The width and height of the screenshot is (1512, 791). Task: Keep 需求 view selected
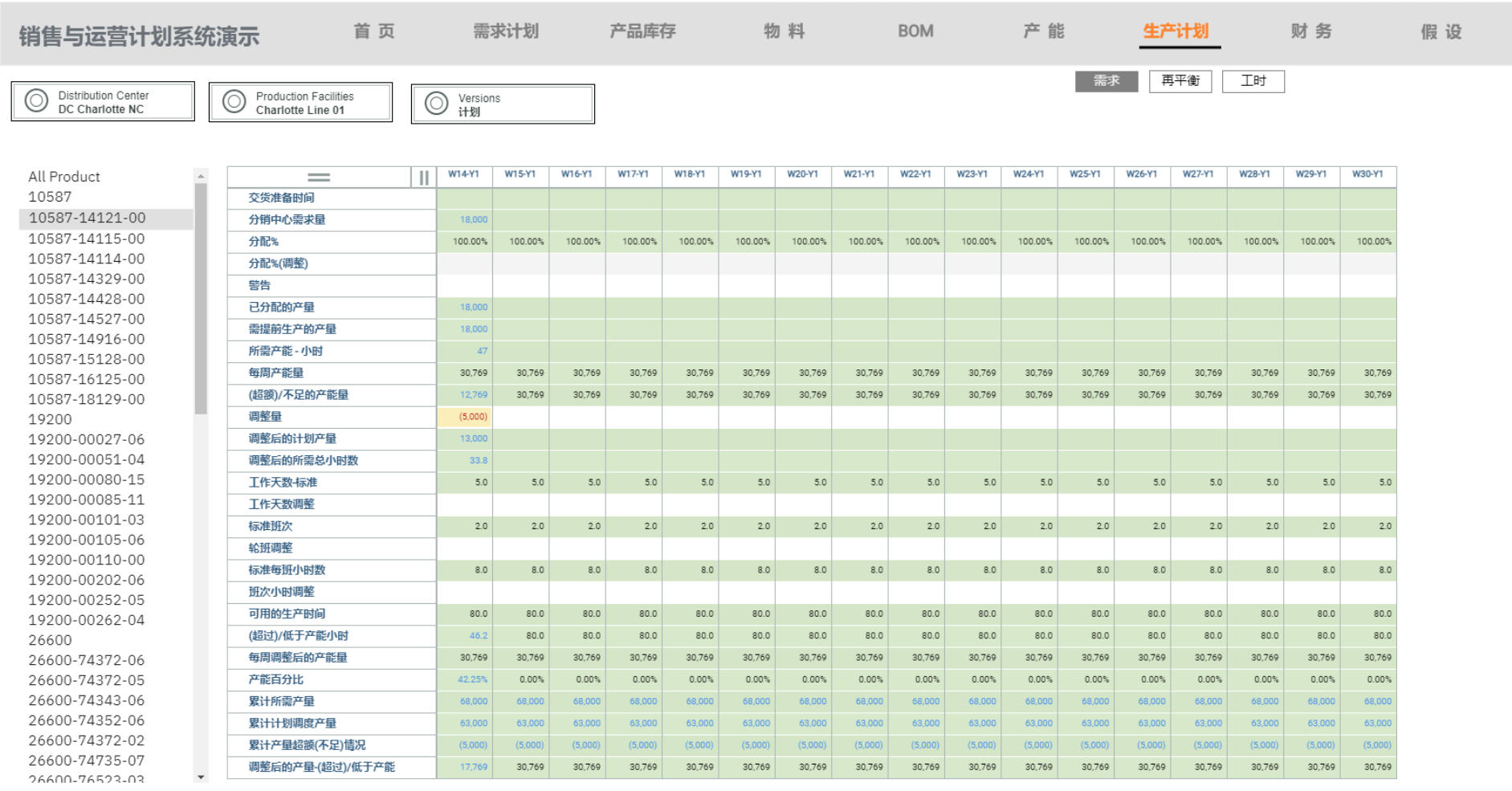[x=1106, y=81]
